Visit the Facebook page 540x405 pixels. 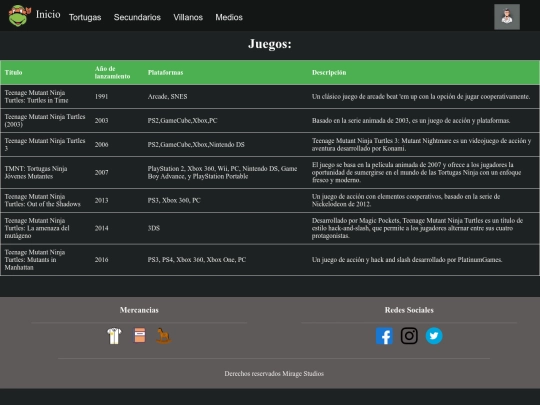pyautogui.click(x=384, y=336)
